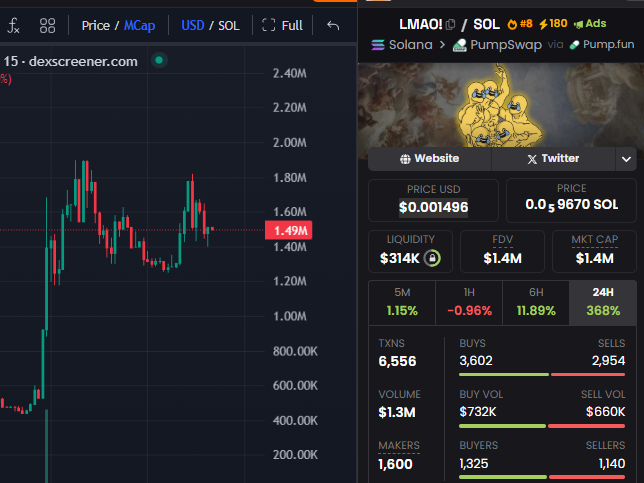Open the token Website link
Image resolution: width=644 pixels, height=483 pixels.
tap(430, 159)
